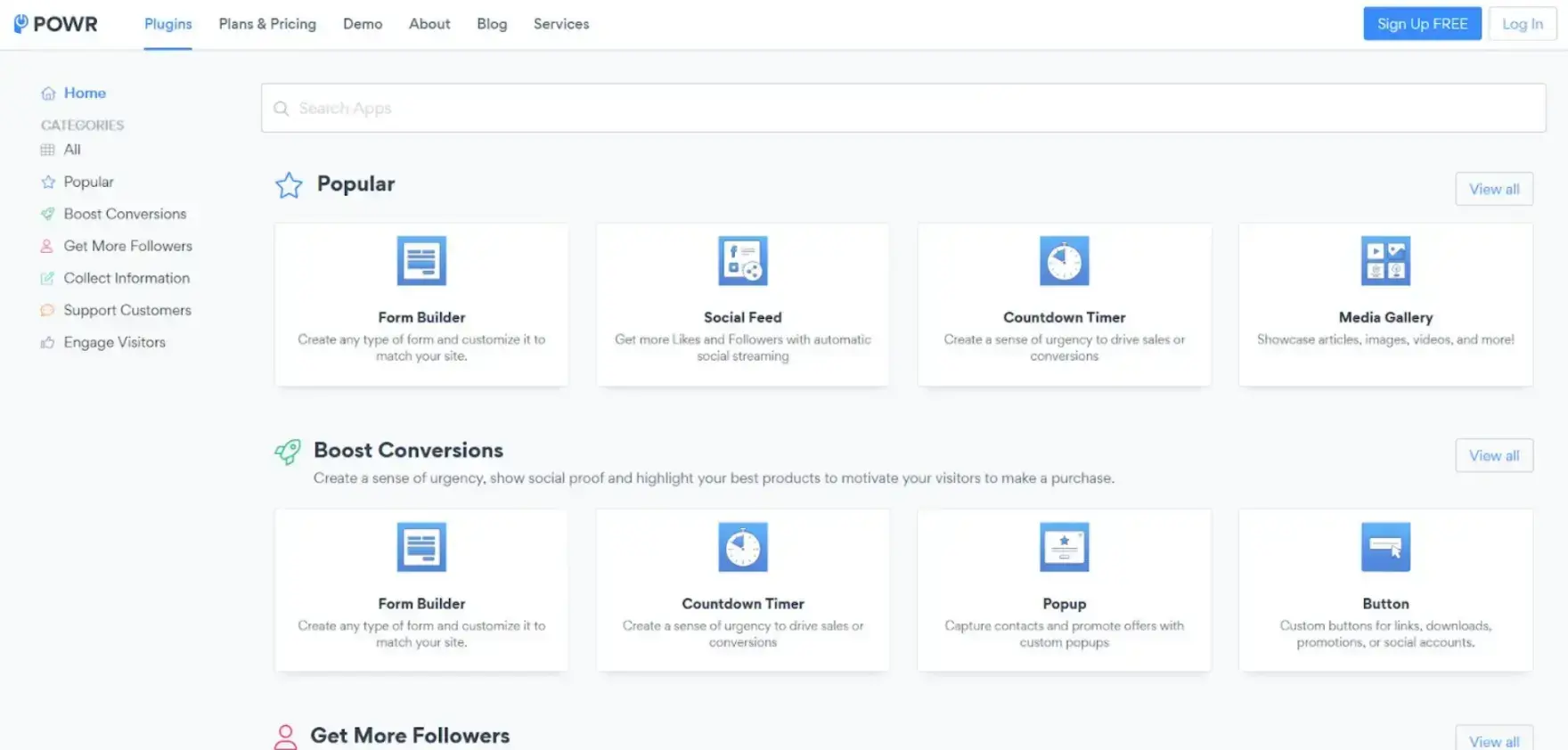Click the Popular star icon in sidebar

[48, 182]
